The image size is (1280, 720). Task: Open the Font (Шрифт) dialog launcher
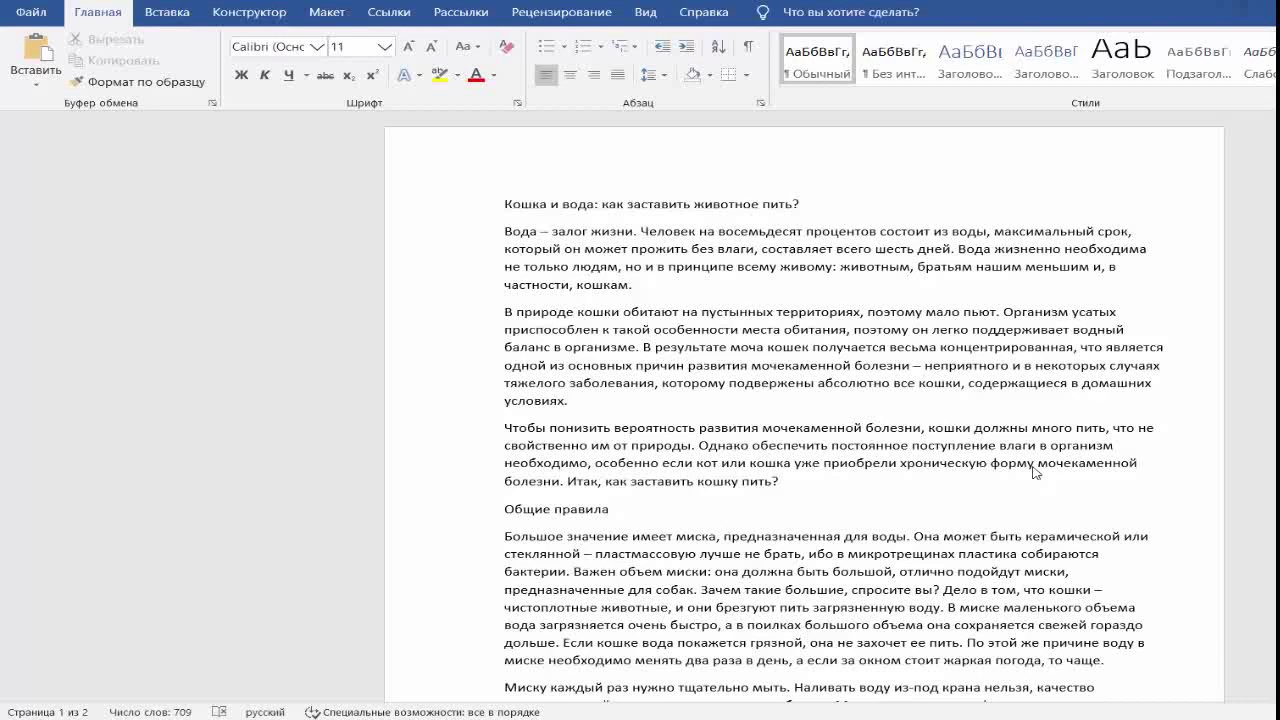coord(517,103)
